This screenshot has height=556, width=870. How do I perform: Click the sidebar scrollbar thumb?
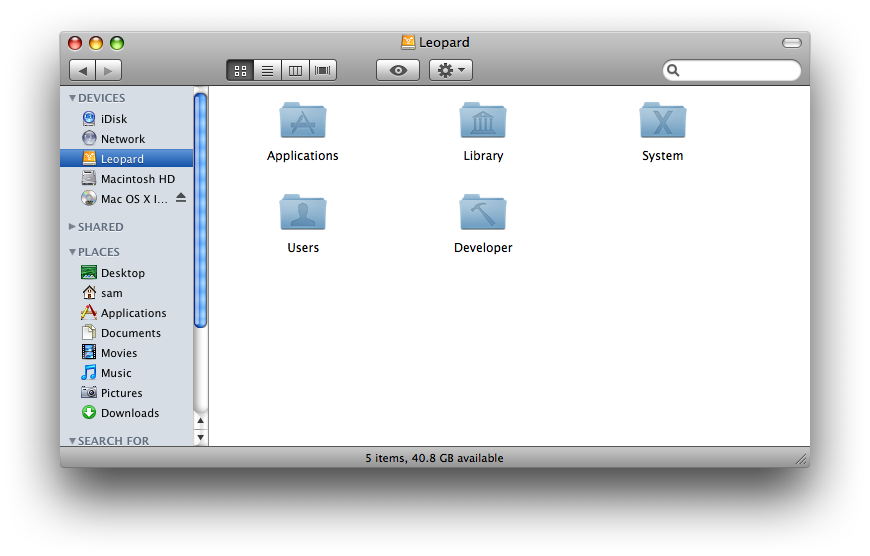(x=200, y=211)
